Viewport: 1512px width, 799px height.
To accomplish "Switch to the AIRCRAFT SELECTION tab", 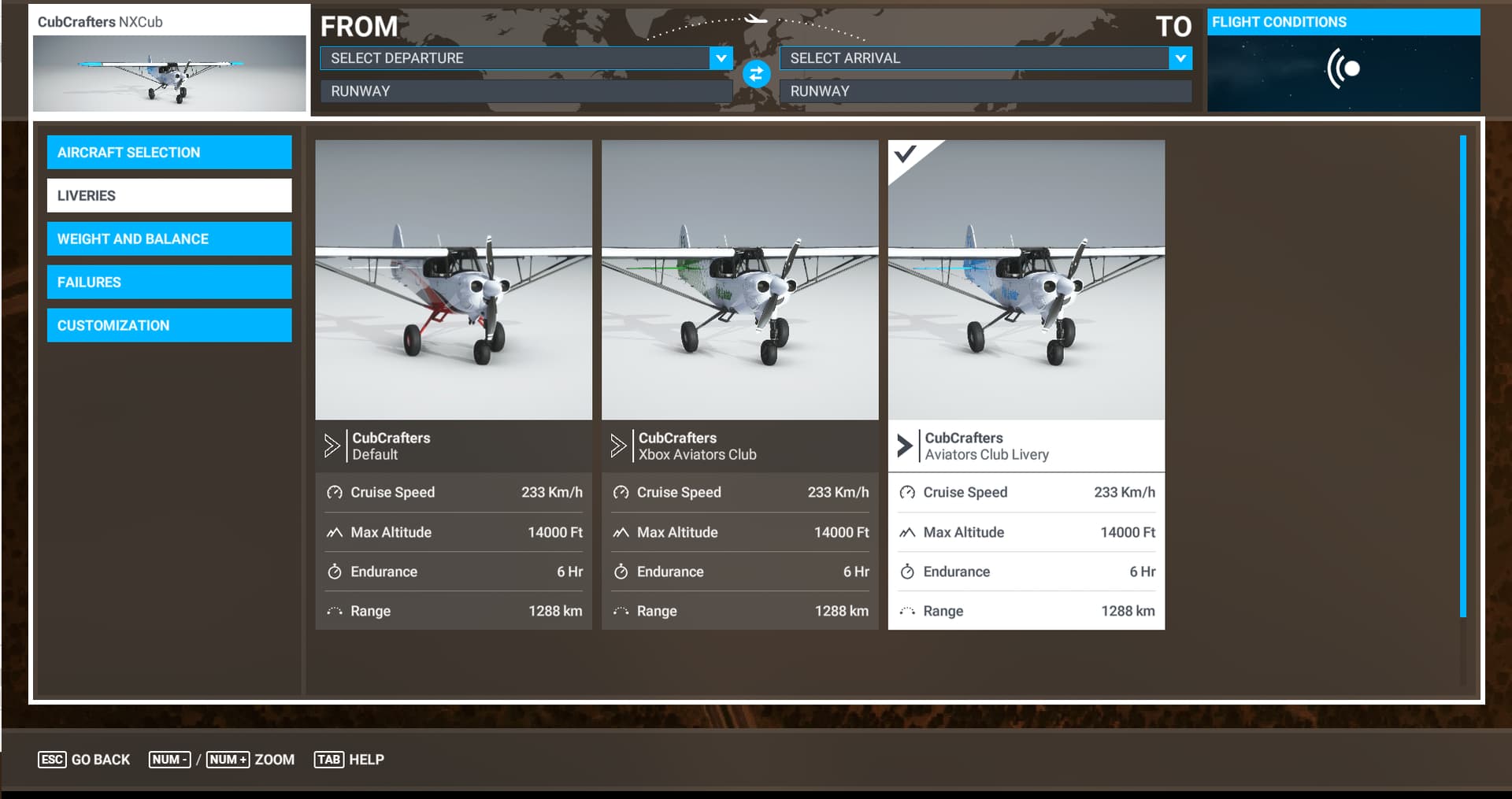I will [x=169, y=152].
